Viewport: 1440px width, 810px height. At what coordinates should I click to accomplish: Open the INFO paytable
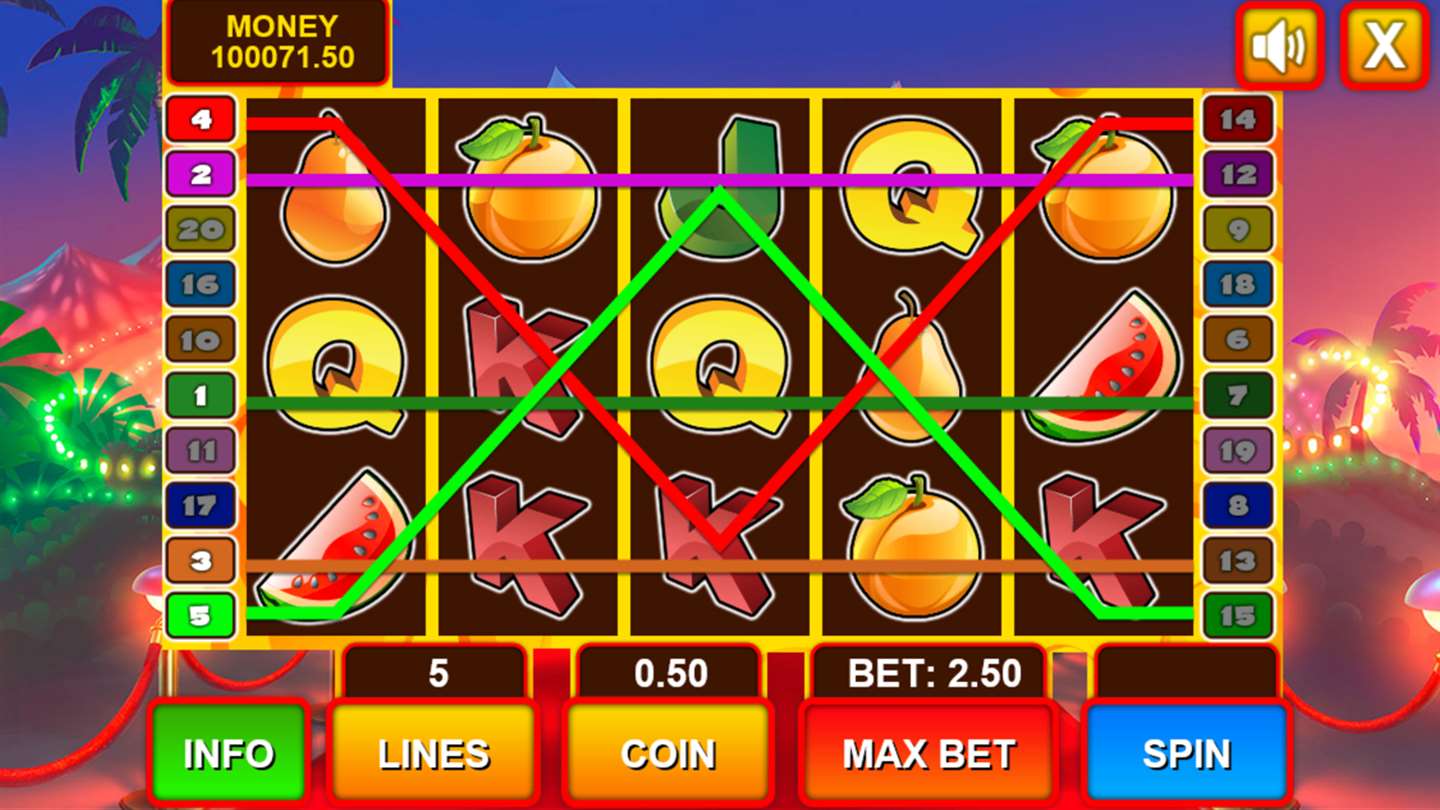pos(228,754)
